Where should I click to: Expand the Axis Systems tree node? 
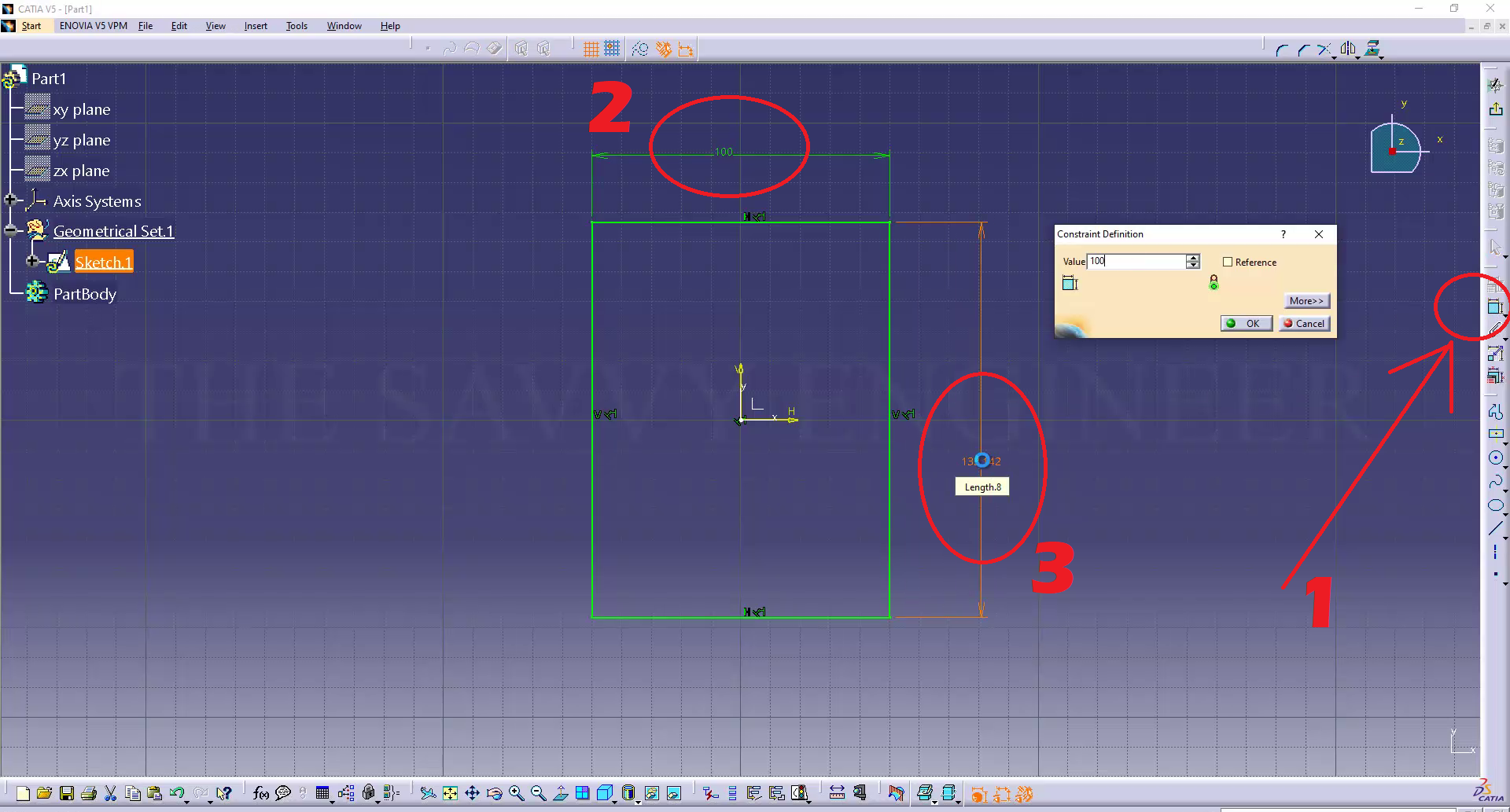click(x=10, y=200)
